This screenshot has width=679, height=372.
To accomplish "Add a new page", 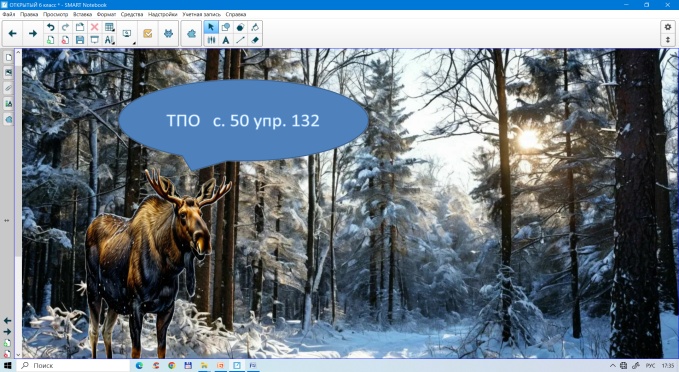I will point(51,40).
